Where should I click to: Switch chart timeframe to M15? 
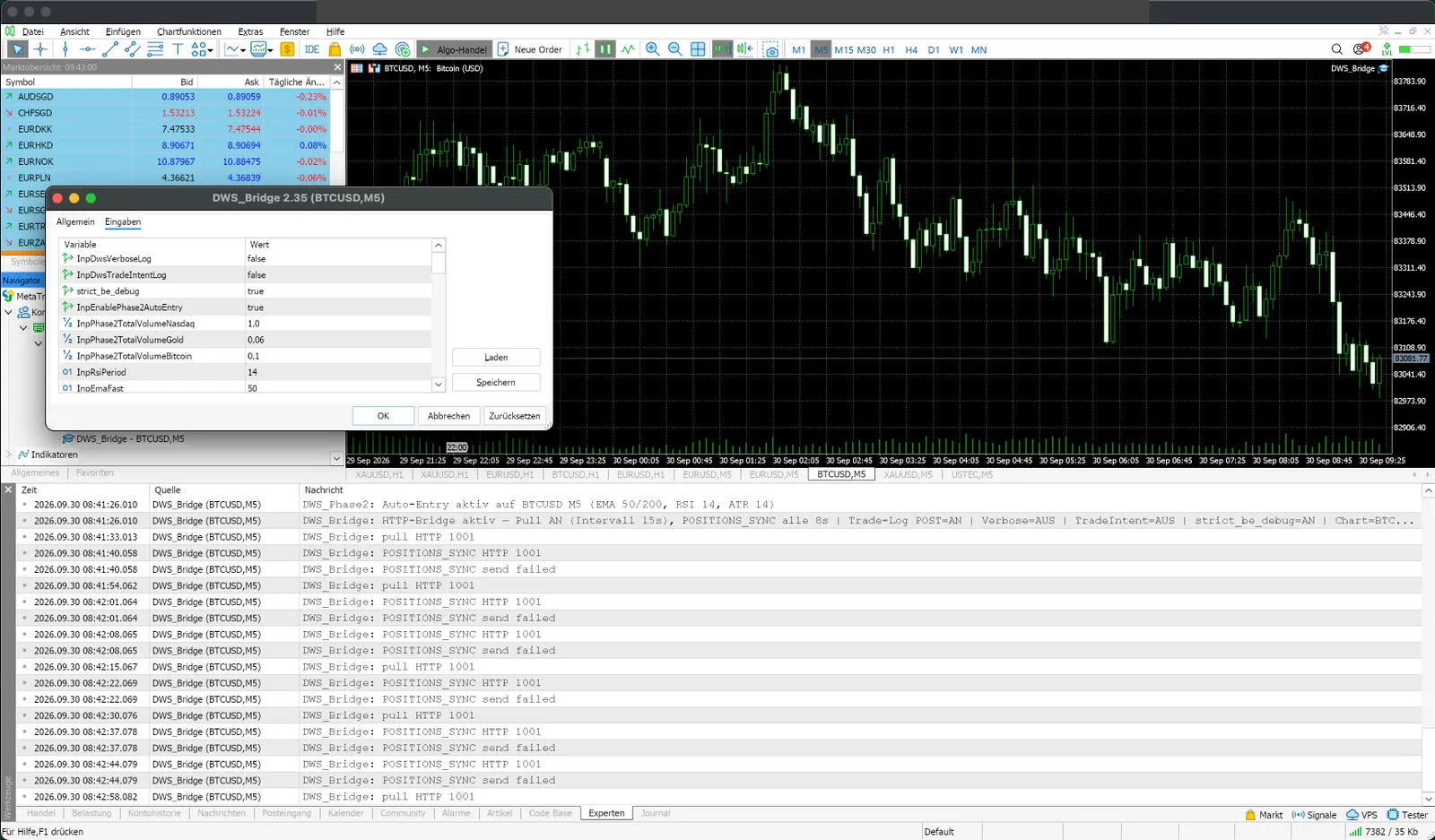844,50
